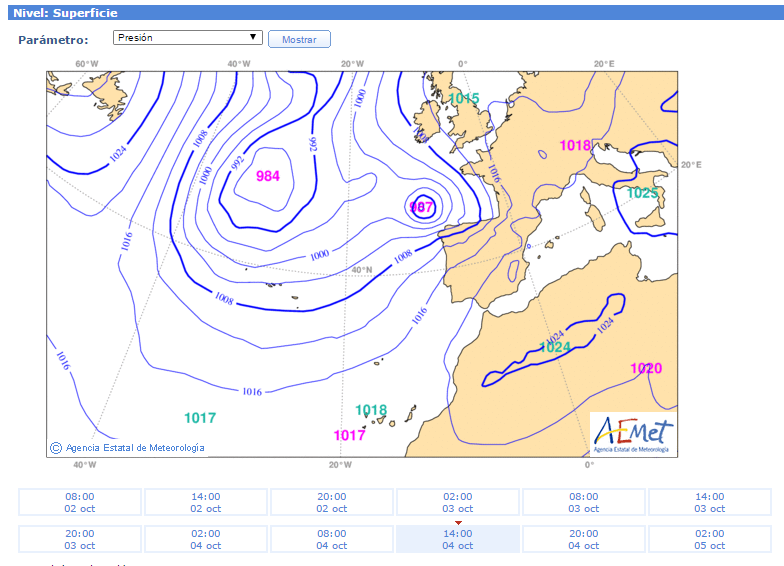
Task: Click the AEMet logo on the map
Action: (x=633, y=434)
